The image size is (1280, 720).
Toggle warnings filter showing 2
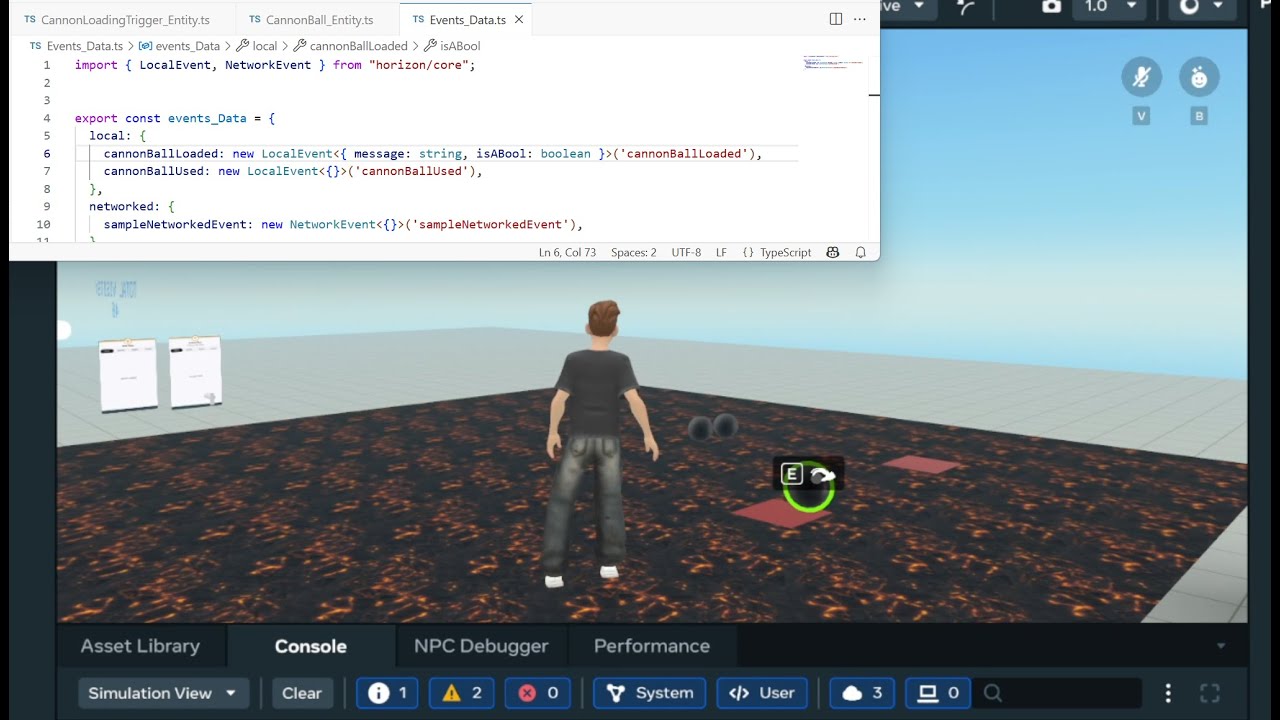(x=461, y=693)
